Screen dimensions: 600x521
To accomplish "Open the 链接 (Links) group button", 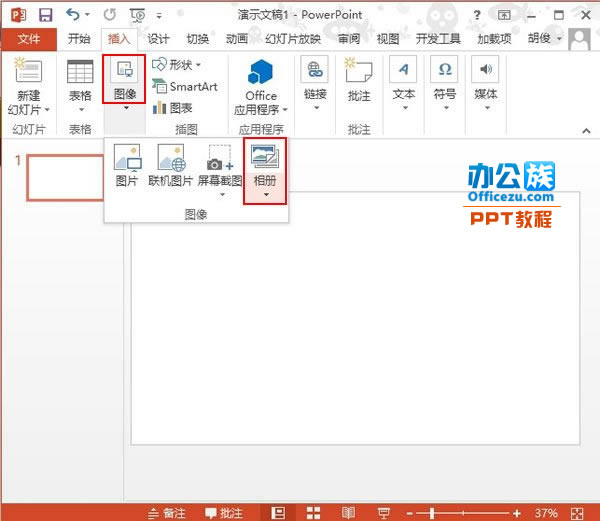I will pyautogui.click(x=315, y=83).
